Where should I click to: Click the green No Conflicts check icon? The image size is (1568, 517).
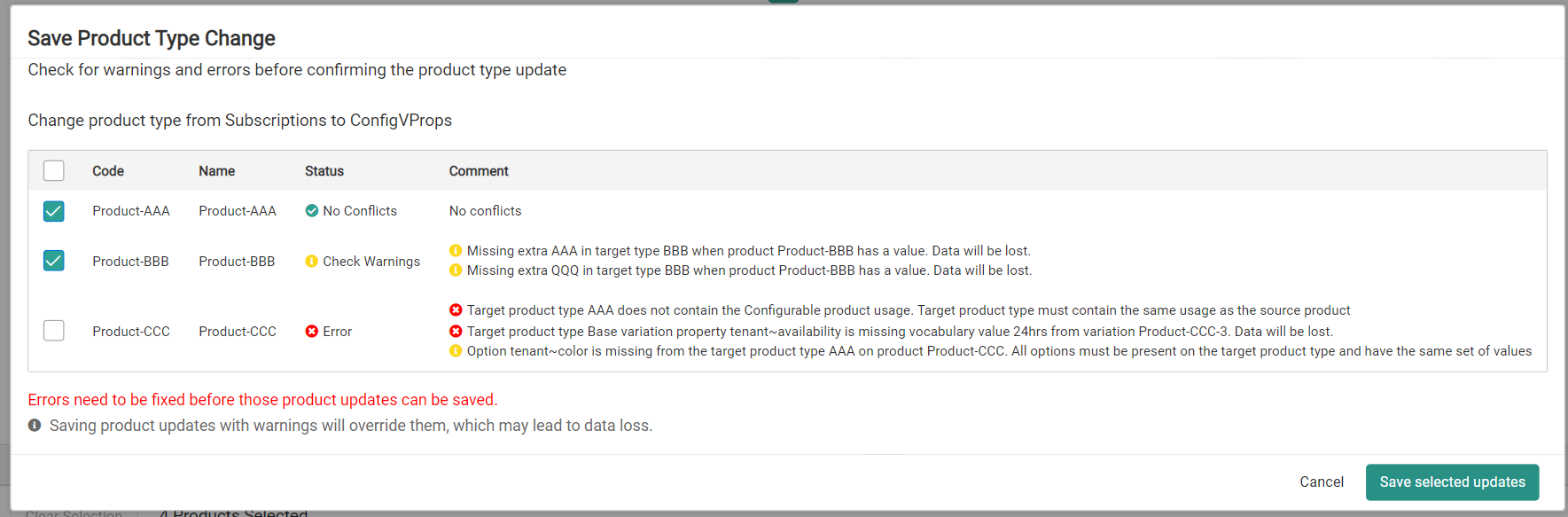click(312, 210)
